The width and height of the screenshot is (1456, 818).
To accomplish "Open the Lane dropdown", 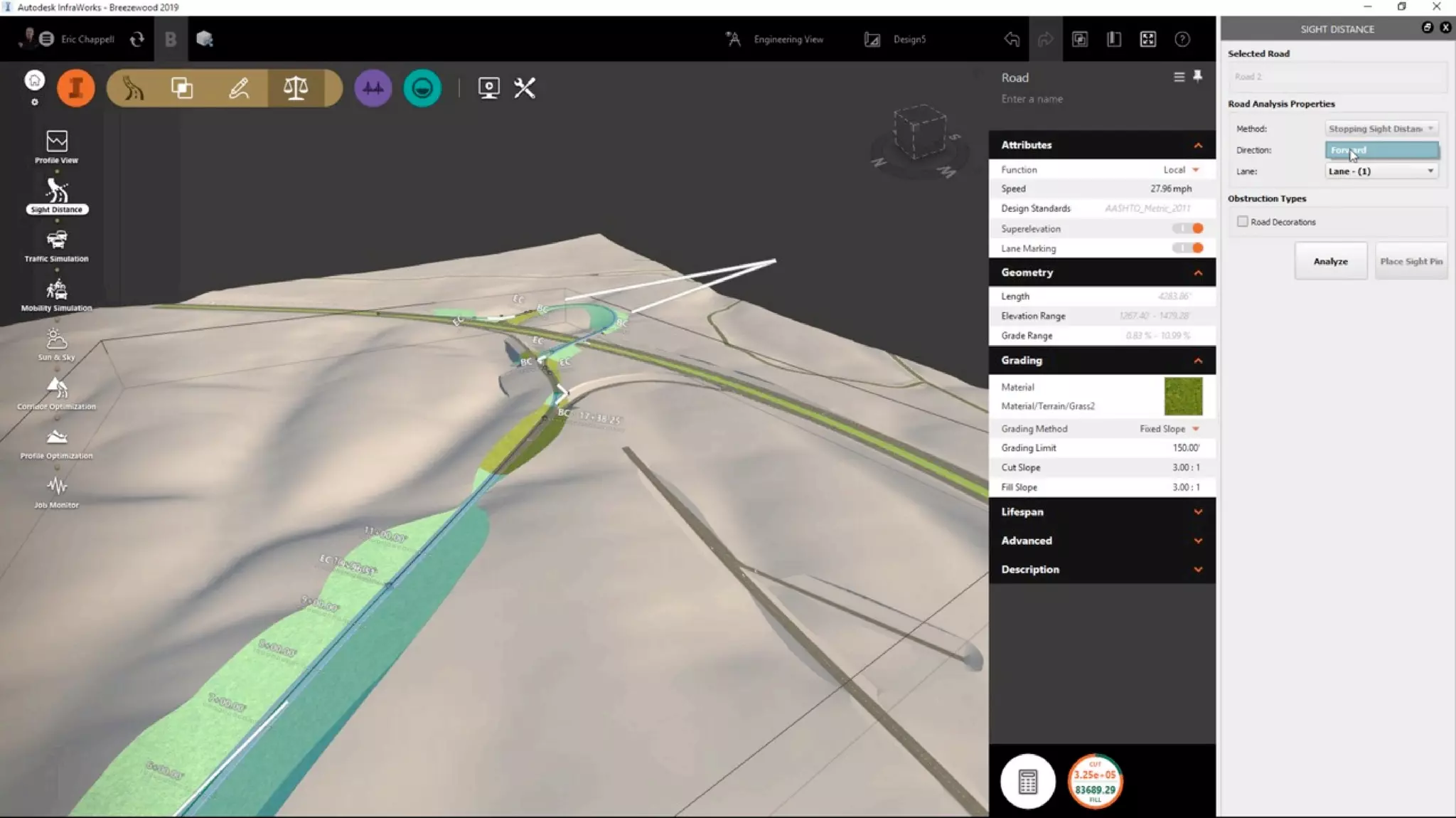I will click(x=1381, y=171).
